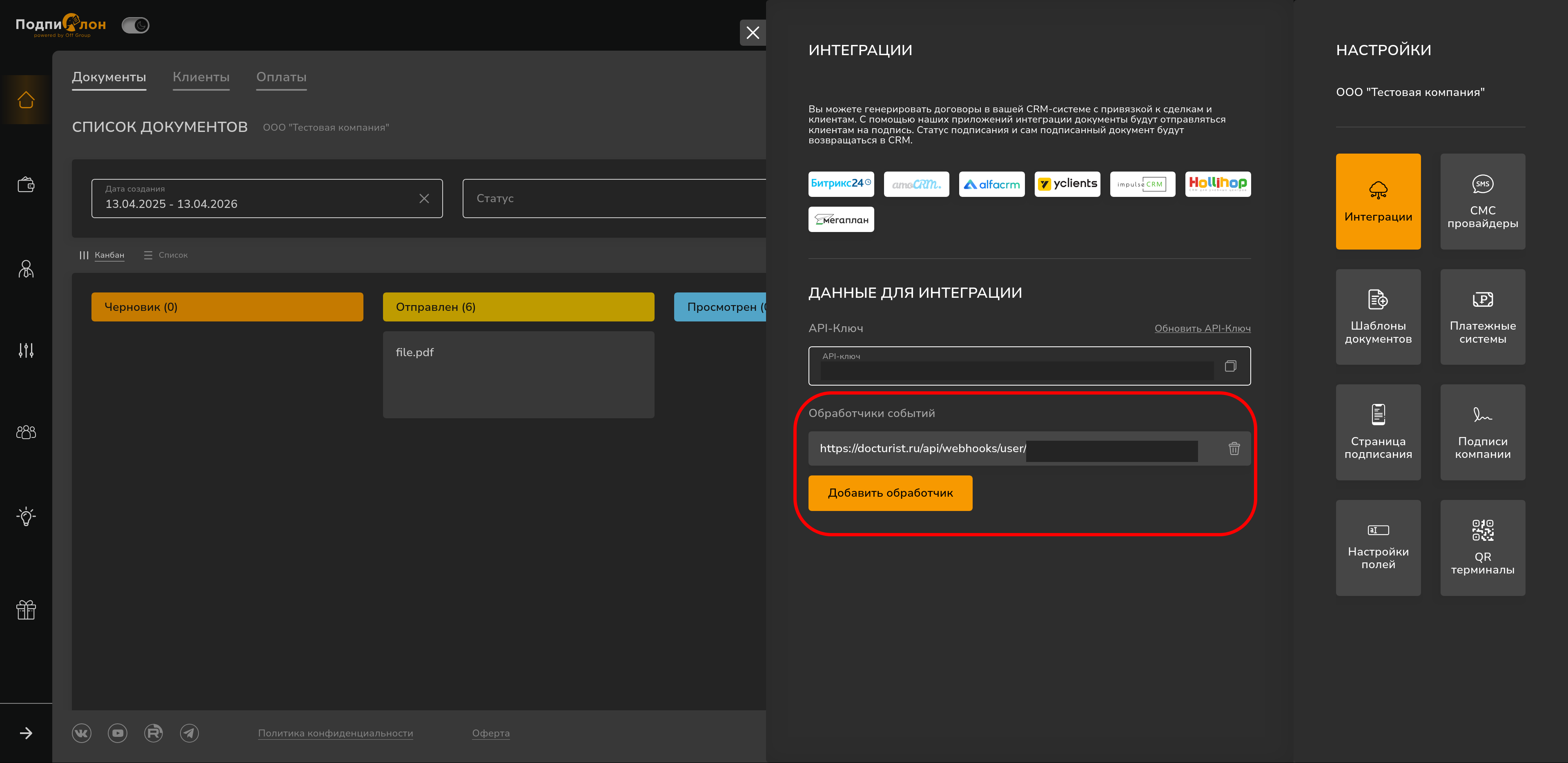Switch to the Оплаты tab
The height and width of the screenshot is (763, 1568).
click(x=281, y=77)
